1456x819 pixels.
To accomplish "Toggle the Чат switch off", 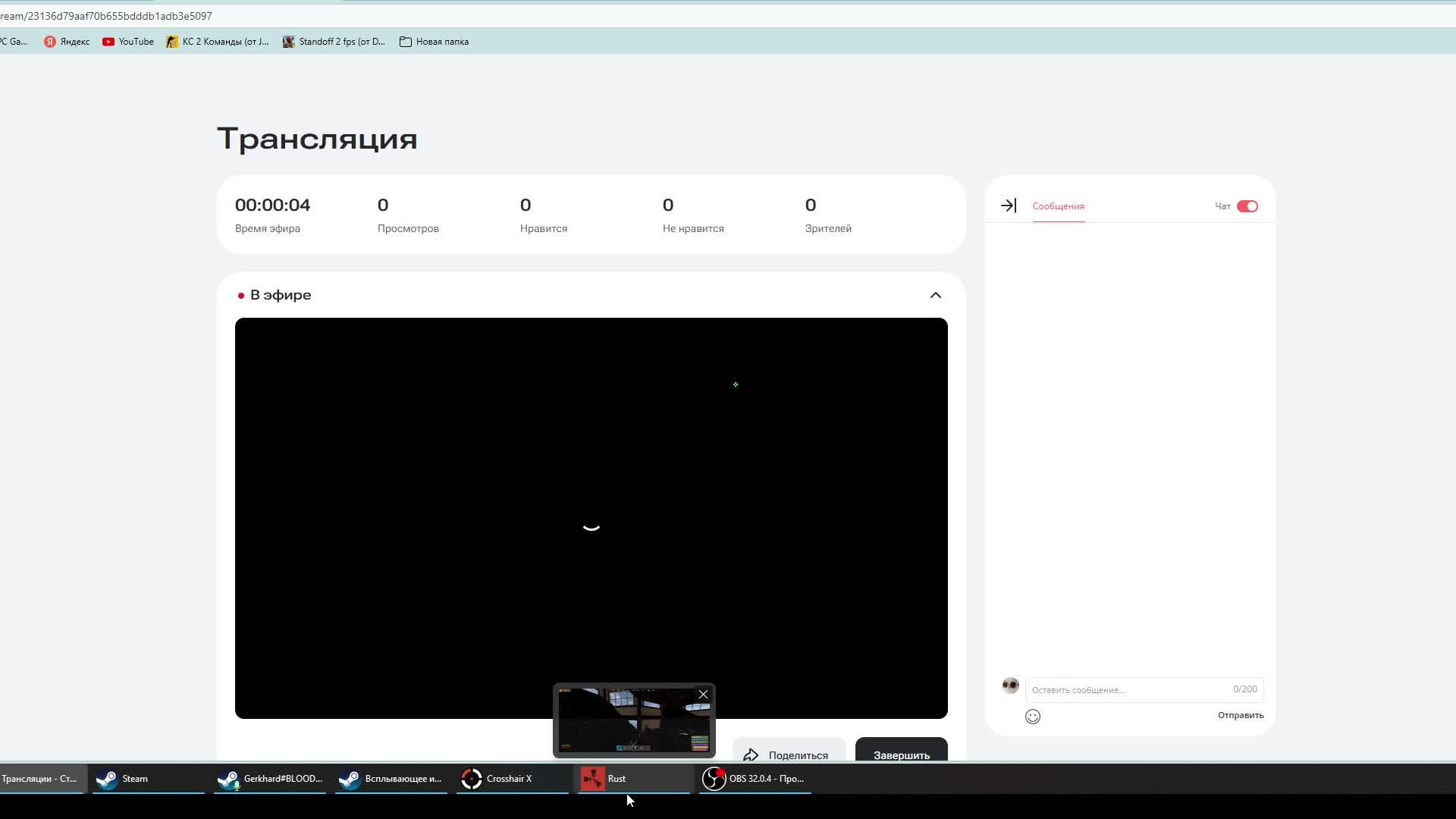I will 1247,206.
